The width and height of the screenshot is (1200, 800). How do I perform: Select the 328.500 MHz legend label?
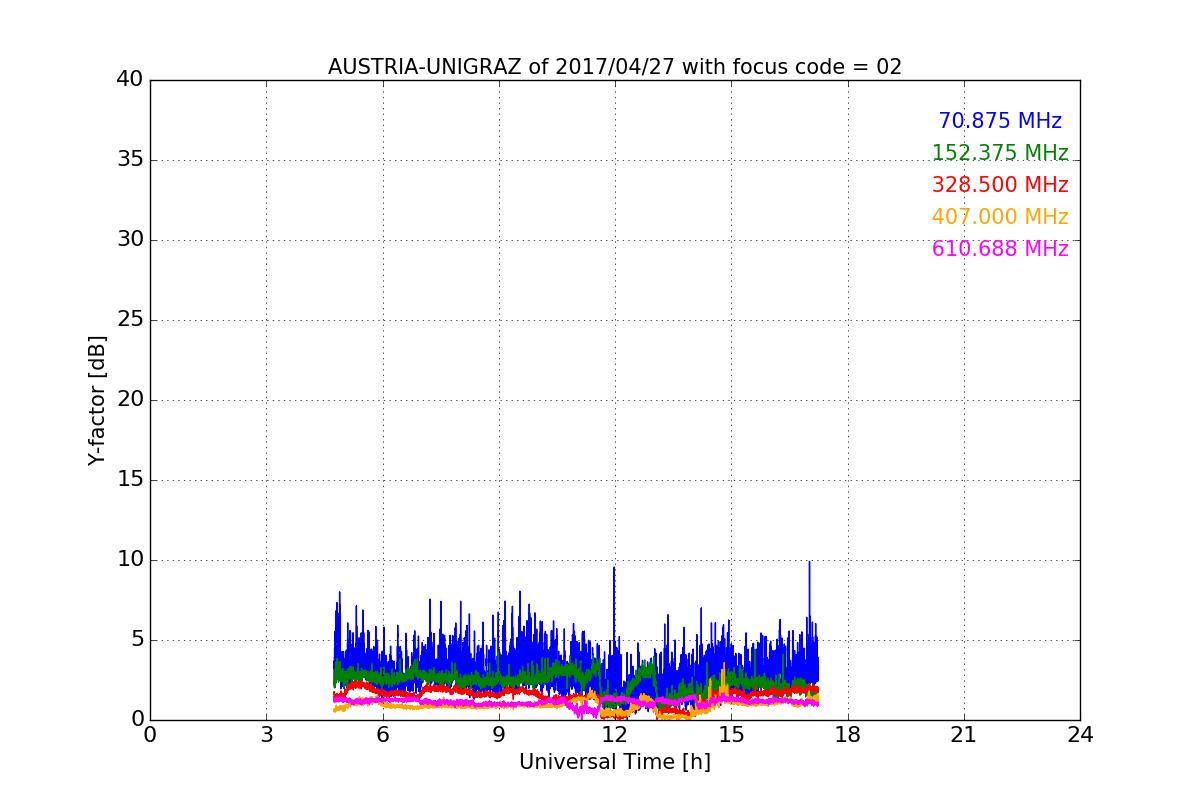[1000, 185]
